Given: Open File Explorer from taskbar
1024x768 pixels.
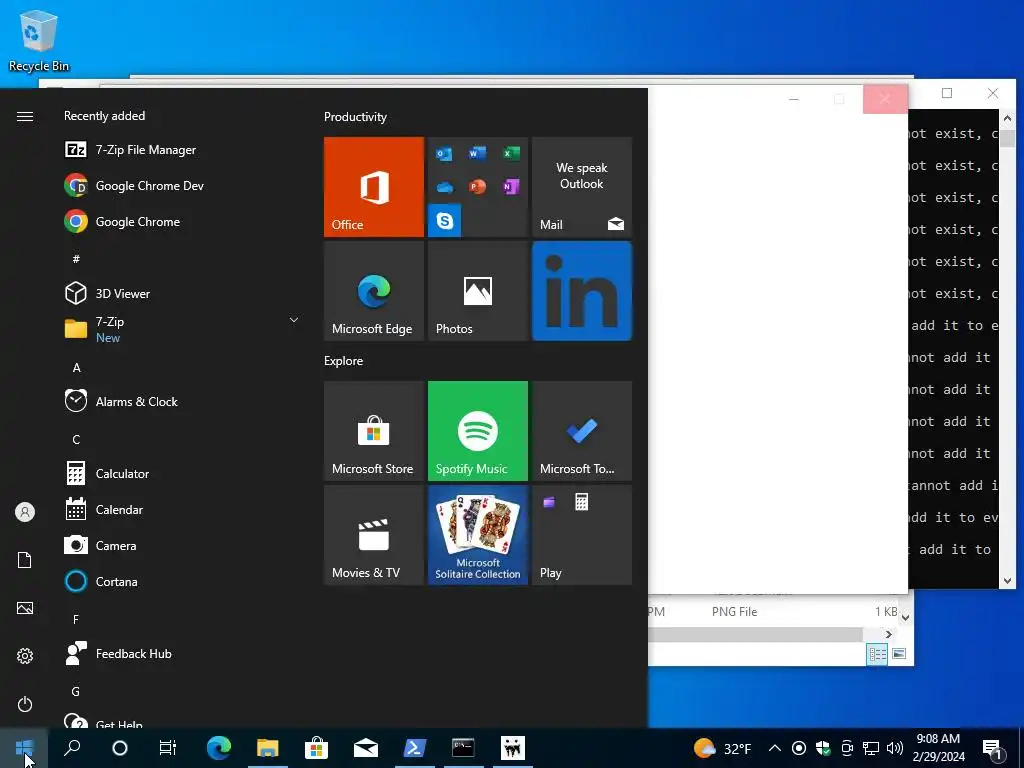Looking at the screenshot, I should point(268,748).
